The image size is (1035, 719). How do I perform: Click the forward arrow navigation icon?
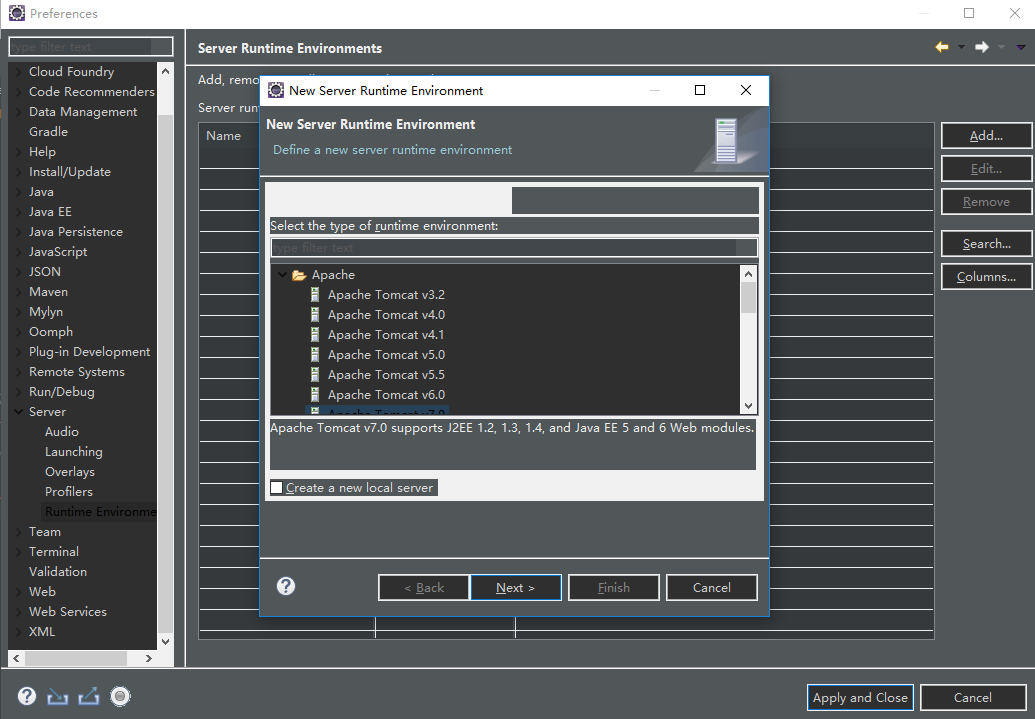[982, 47]
